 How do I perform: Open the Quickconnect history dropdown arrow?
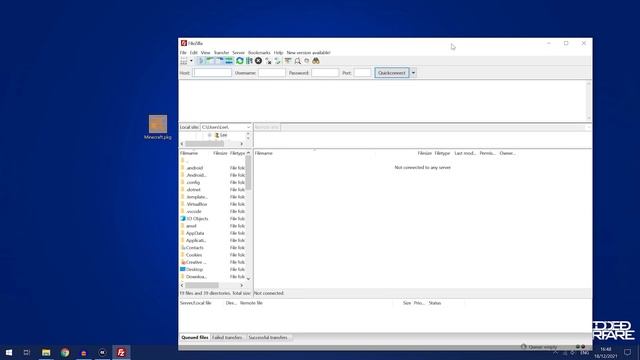point(413,73)
